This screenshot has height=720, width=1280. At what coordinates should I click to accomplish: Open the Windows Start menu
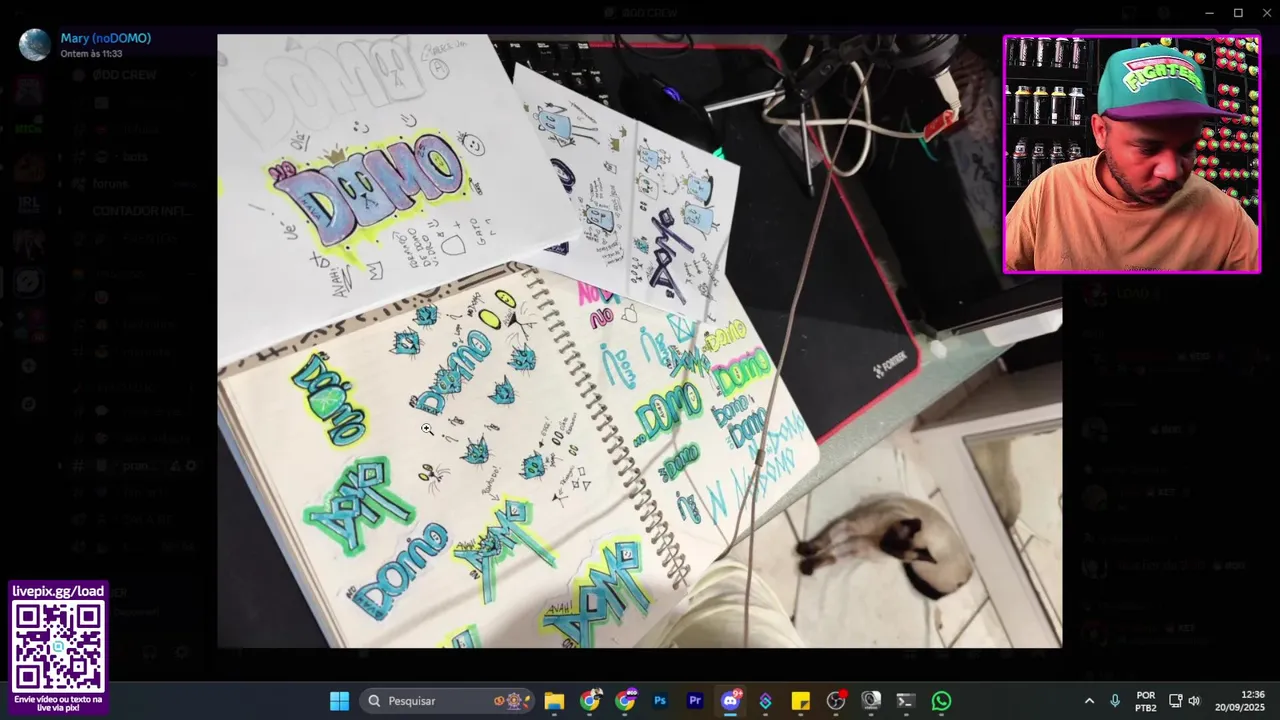[340, 701]
